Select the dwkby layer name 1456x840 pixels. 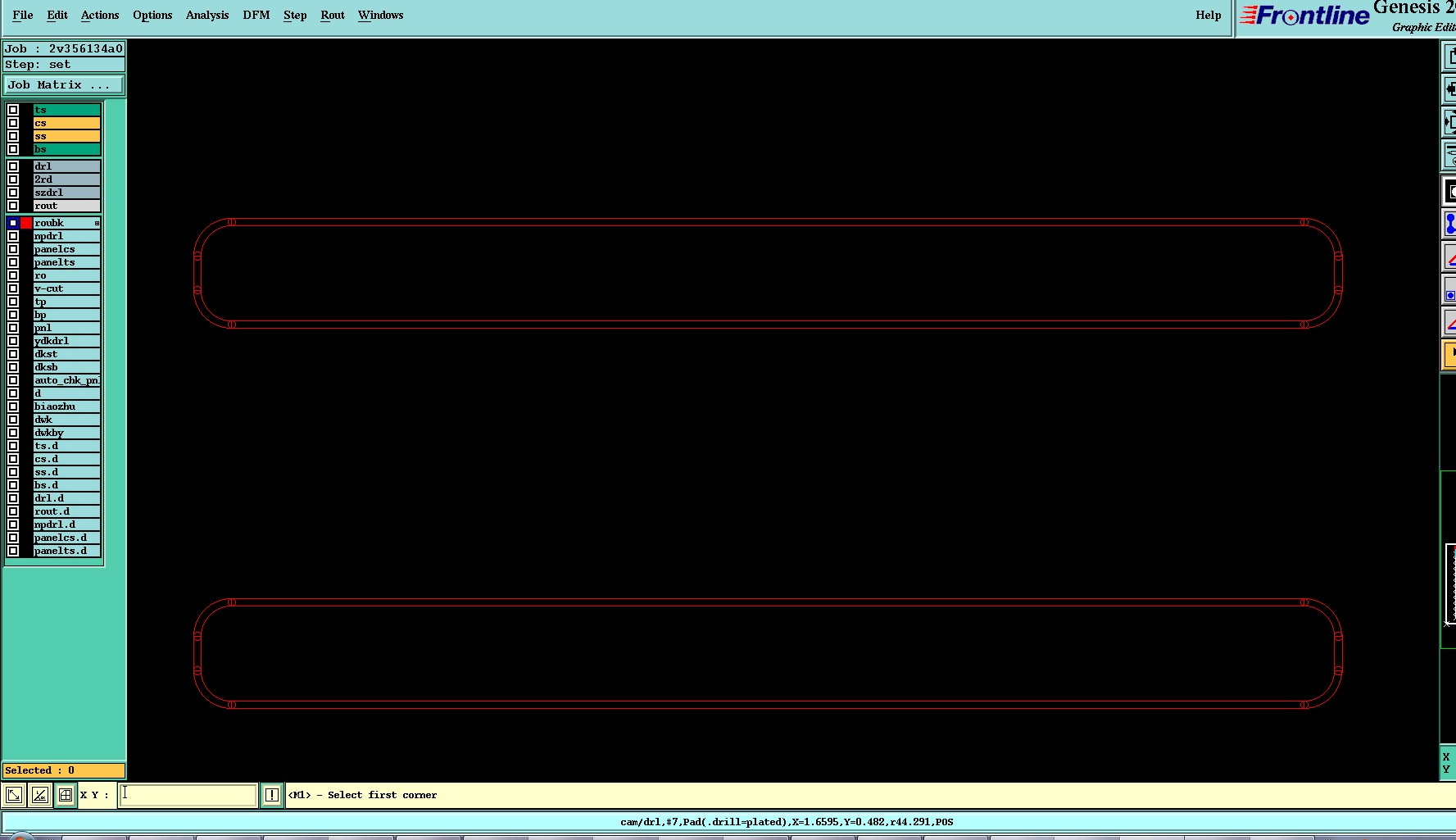click(x=67, y=433)
